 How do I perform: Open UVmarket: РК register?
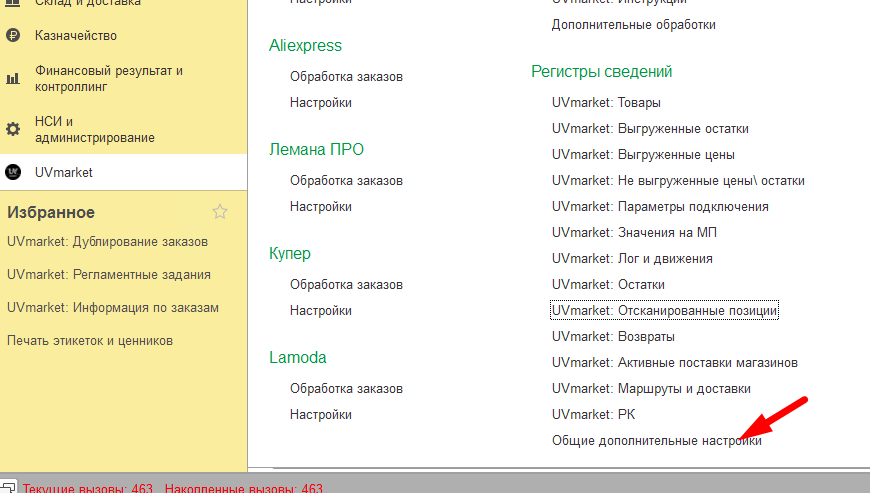pyautogui.click(x=593, y=415)
